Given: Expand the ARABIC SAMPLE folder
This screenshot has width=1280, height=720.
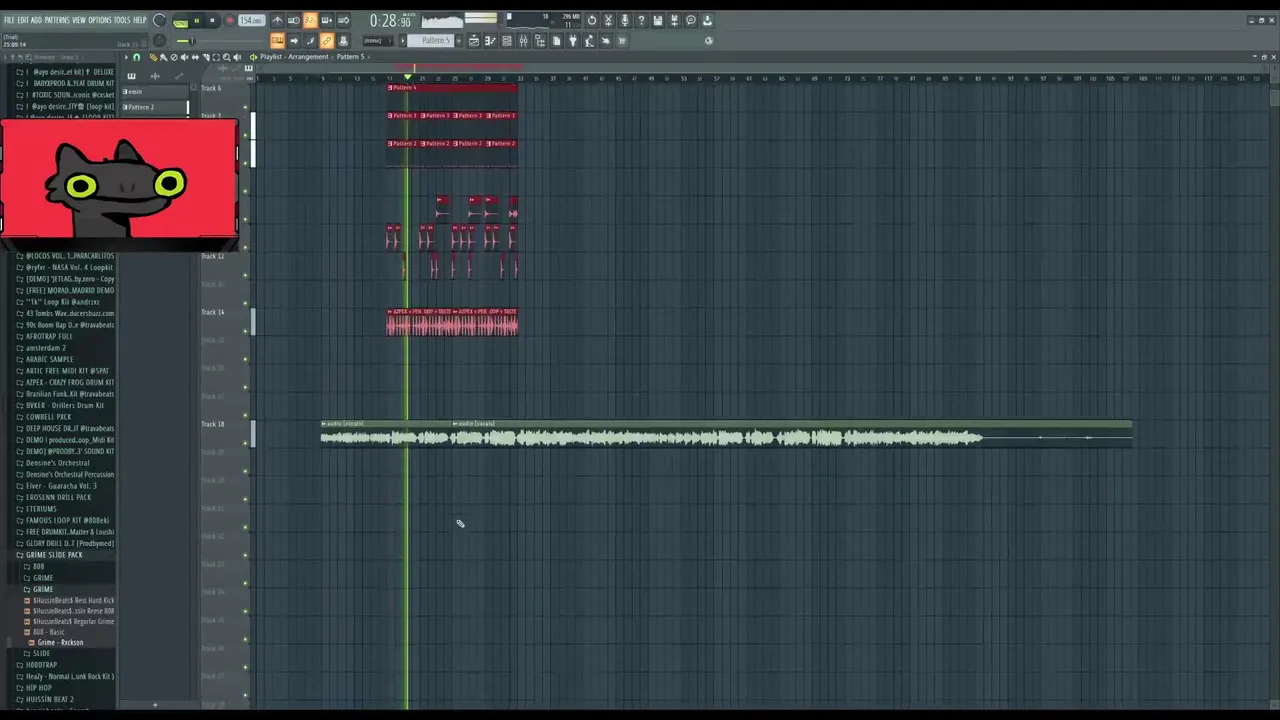Looking at the screenshot, I should pos(49,359).
